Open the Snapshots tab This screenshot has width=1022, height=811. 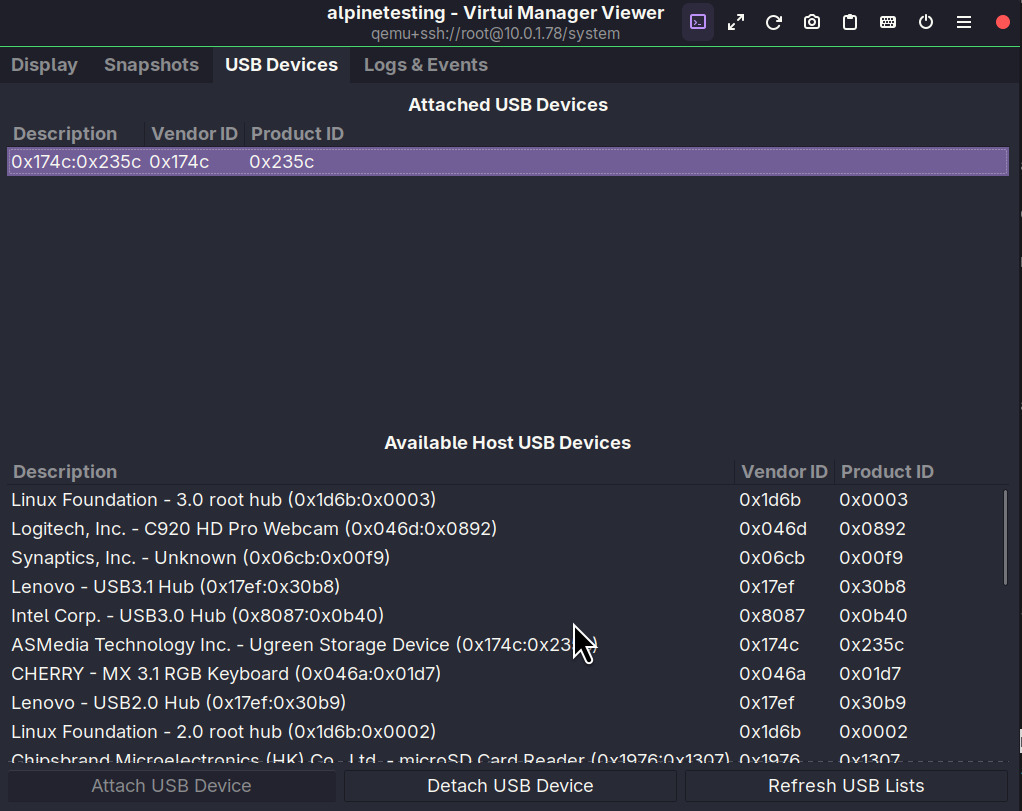(x=151, y=65)
